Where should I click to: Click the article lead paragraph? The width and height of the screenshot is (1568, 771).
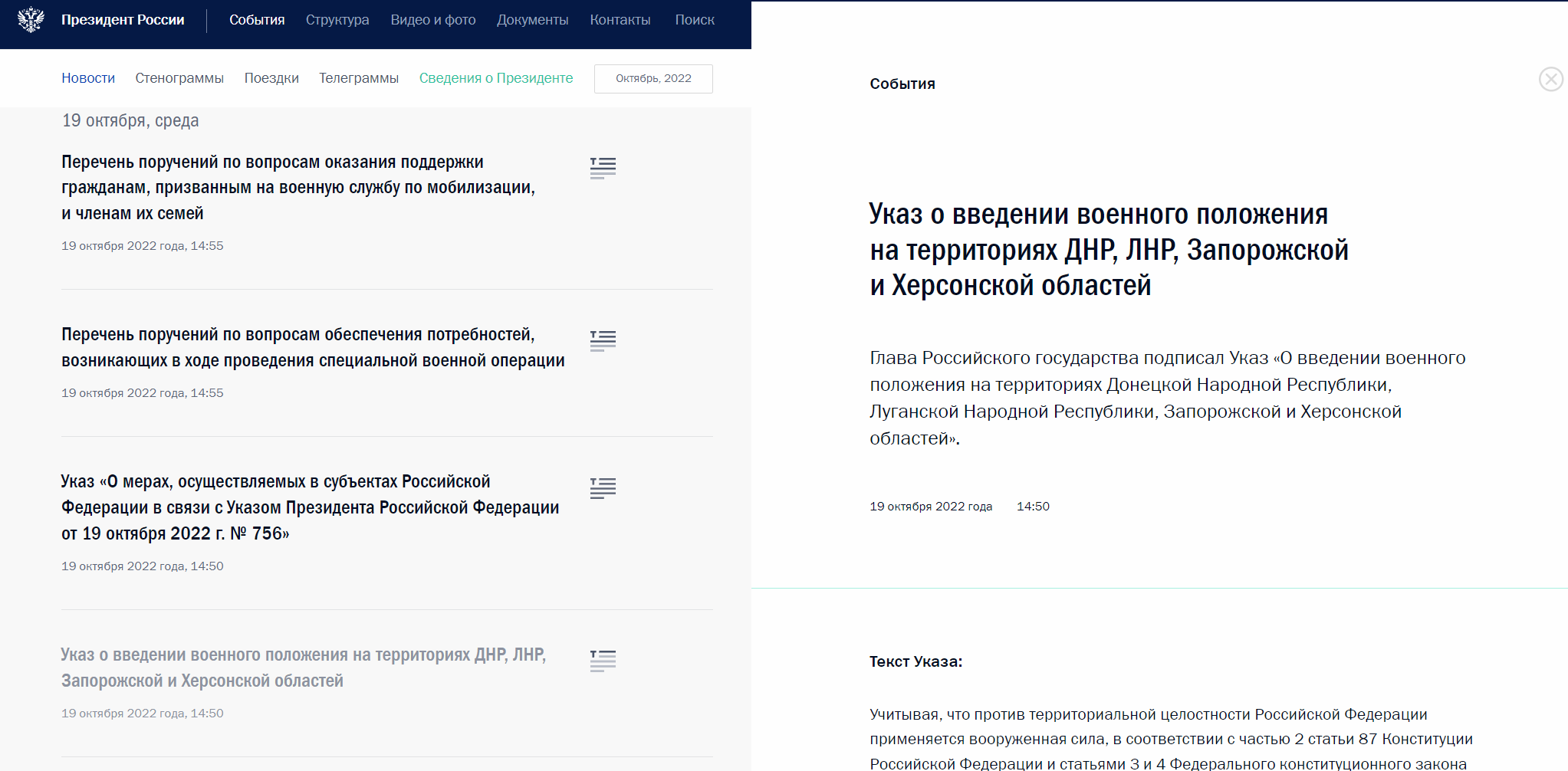(1168, 399)
